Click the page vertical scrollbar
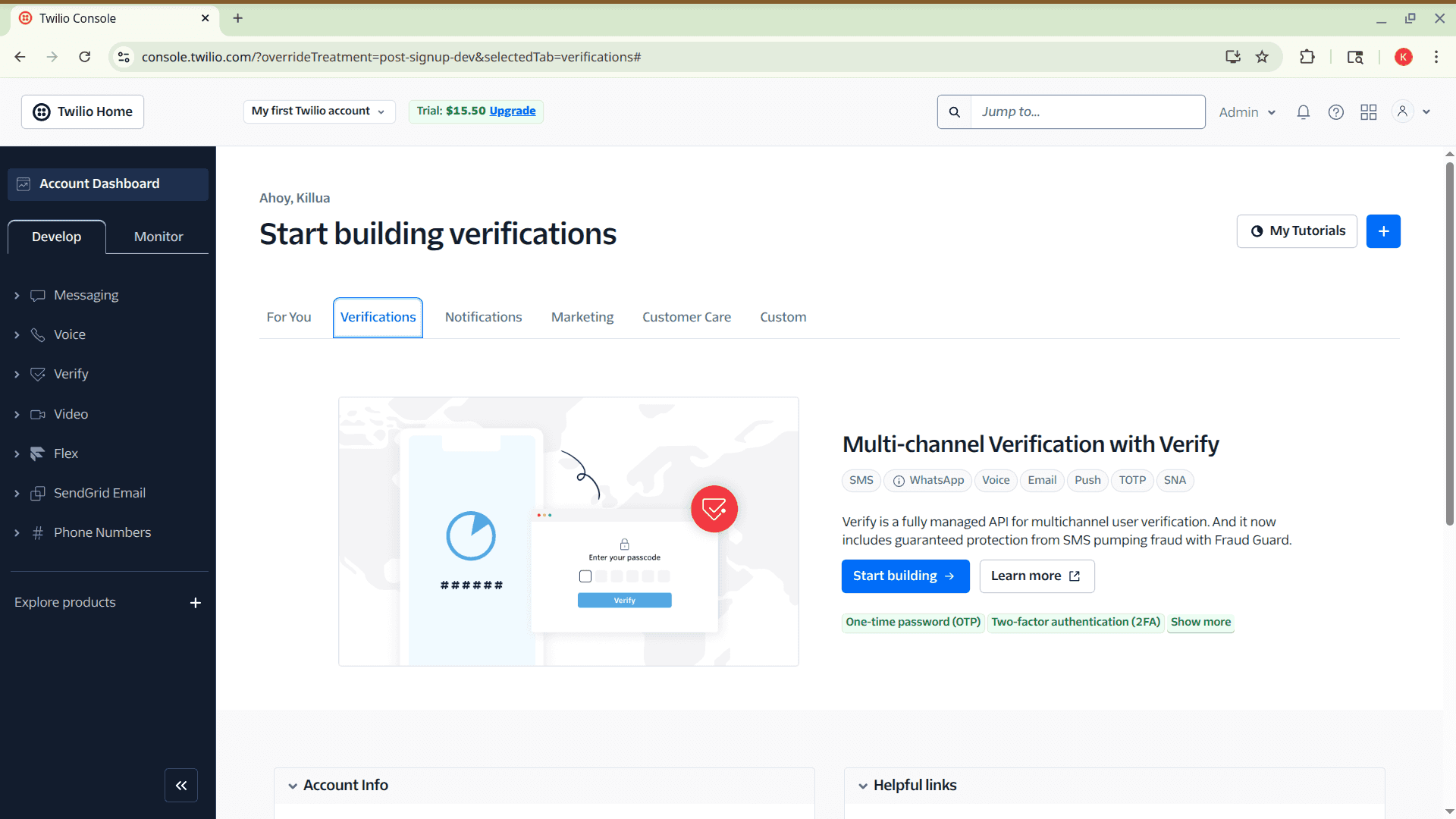1456x819 pixels. click(x=1449, y=341)
